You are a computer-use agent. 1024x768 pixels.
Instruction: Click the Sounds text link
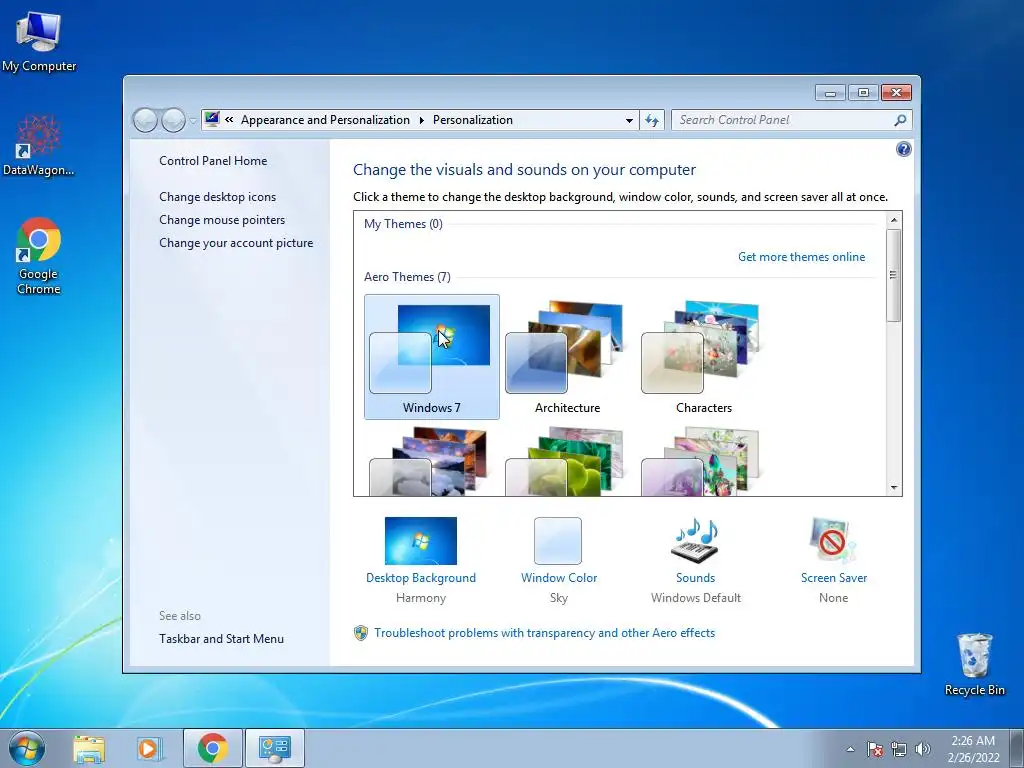click(696, 578)
